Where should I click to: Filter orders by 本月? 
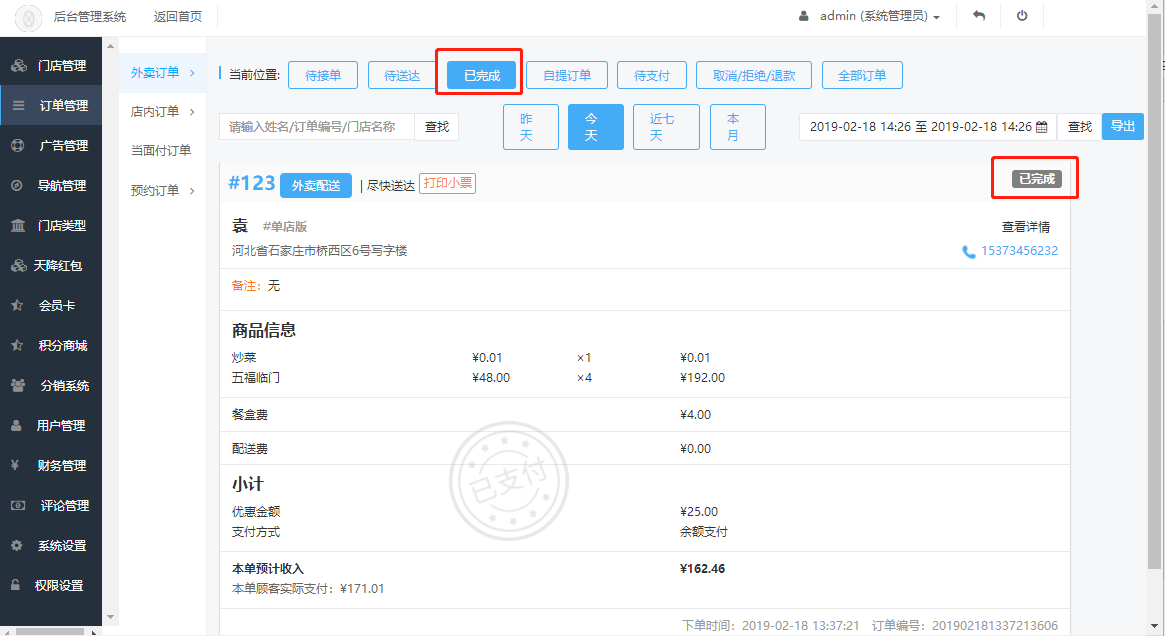[x=738, y=127]
